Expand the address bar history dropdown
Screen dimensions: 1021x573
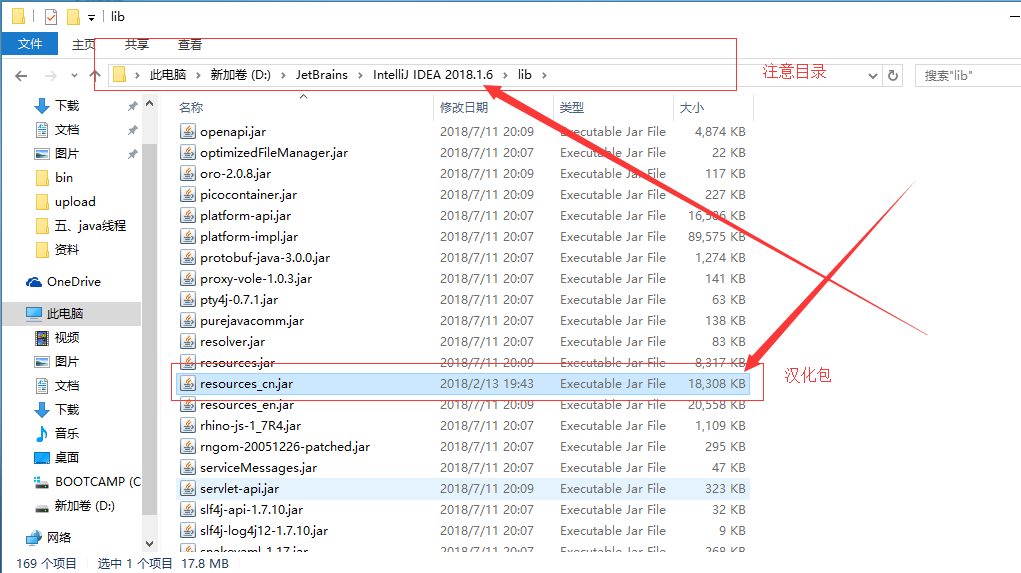(873, 76)
